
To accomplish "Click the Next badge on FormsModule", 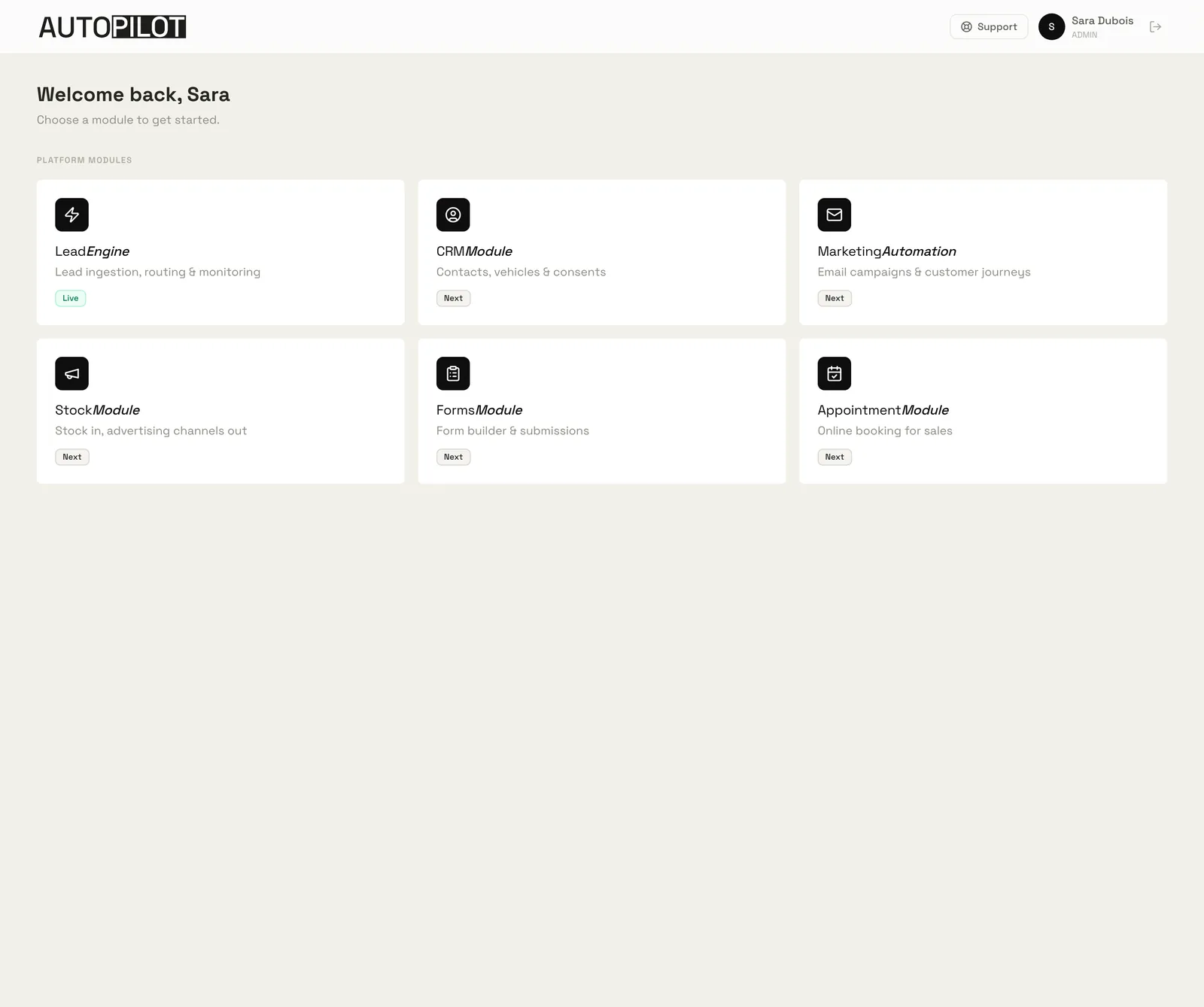I will (x=453, y=457).
